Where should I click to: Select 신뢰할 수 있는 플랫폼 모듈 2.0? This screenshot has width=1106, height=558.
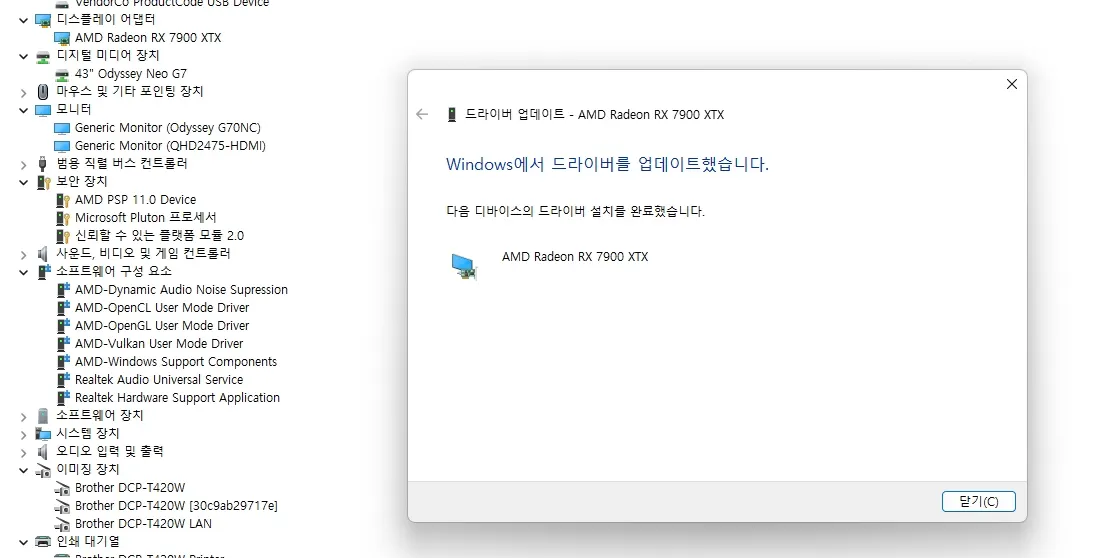[x=159, y=236]
